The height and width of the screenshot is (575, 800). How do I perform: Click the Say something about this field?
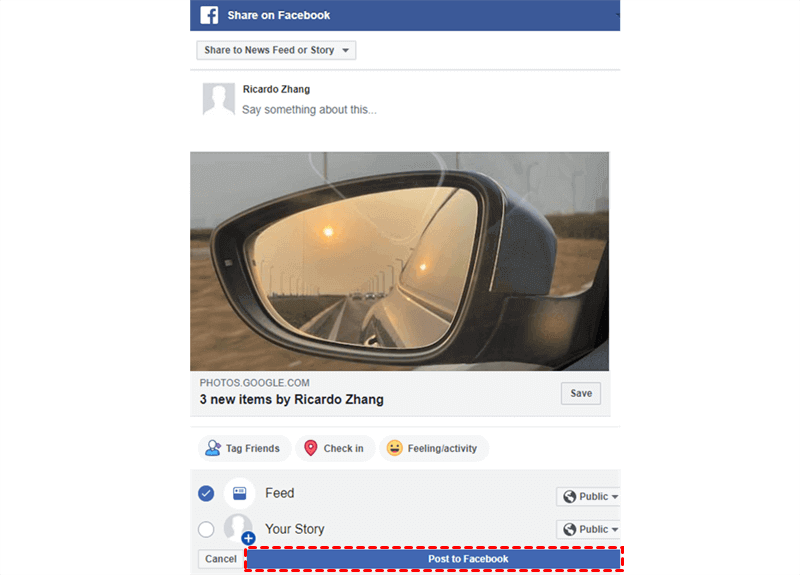coord(309,110)
